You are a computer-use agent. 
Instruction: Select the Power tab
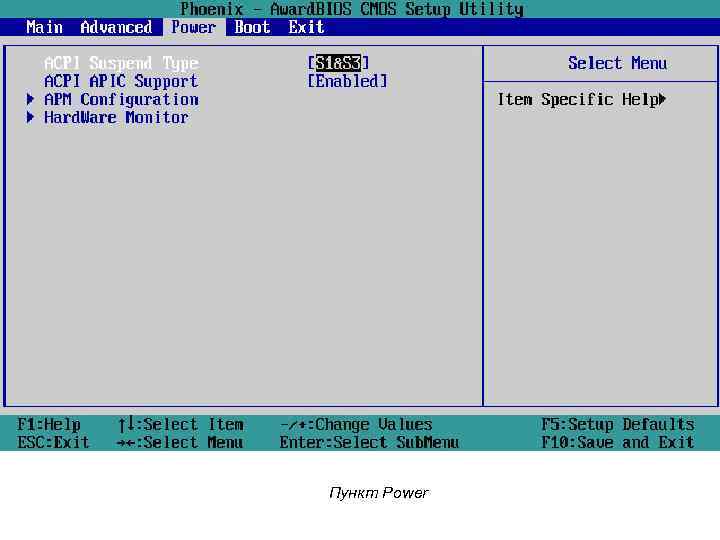(194, 27)
